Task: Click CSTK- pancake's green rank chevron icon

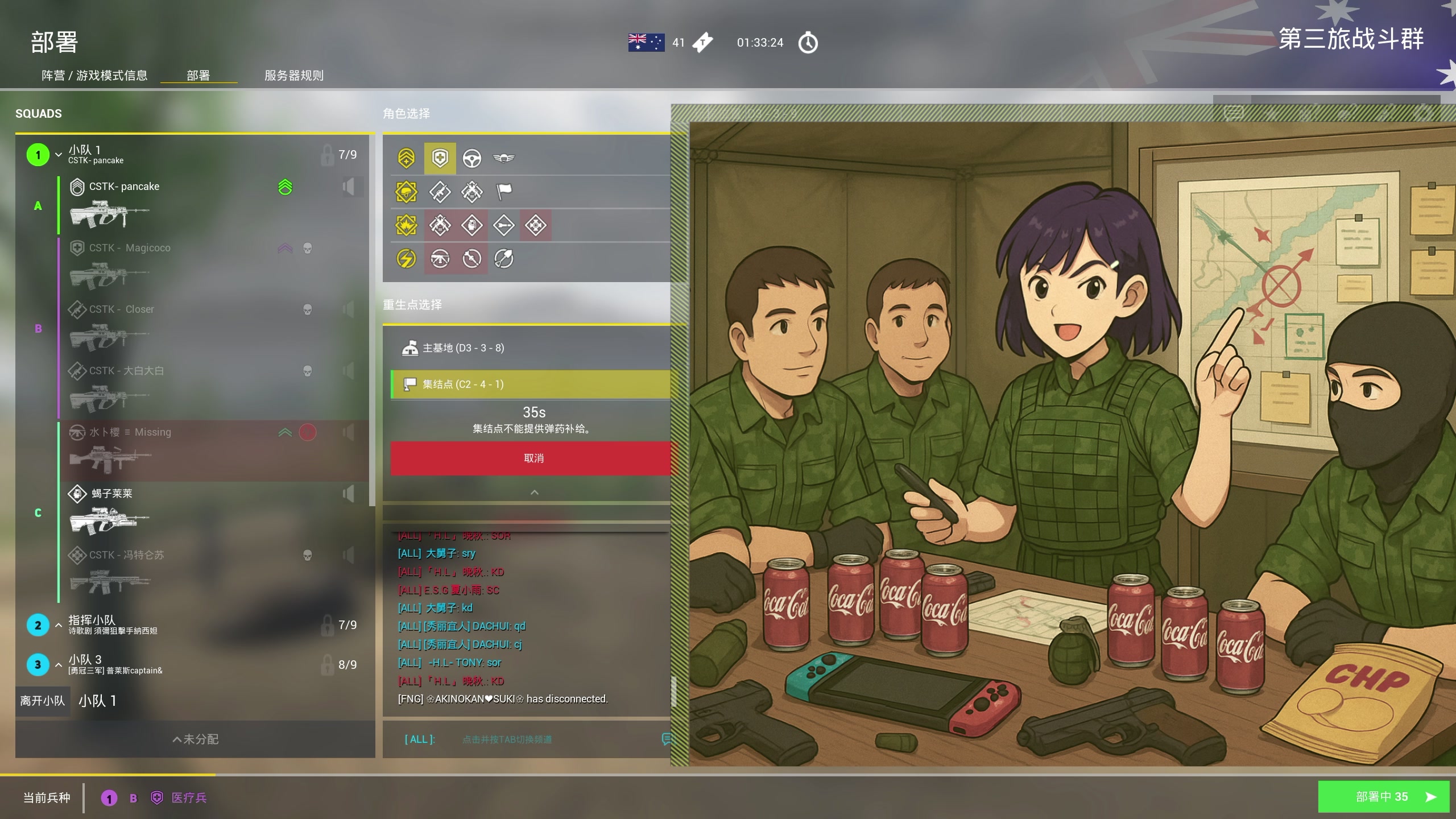Action: [x=285, y=187]
